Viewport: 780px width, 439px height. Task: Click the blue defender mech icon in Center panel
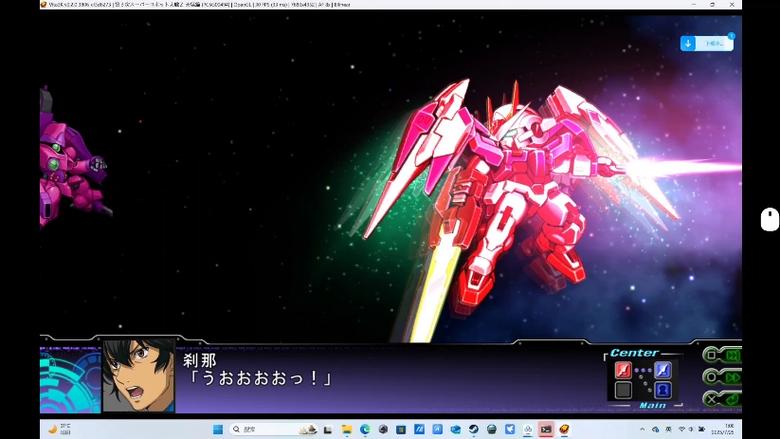pos(662,370)
